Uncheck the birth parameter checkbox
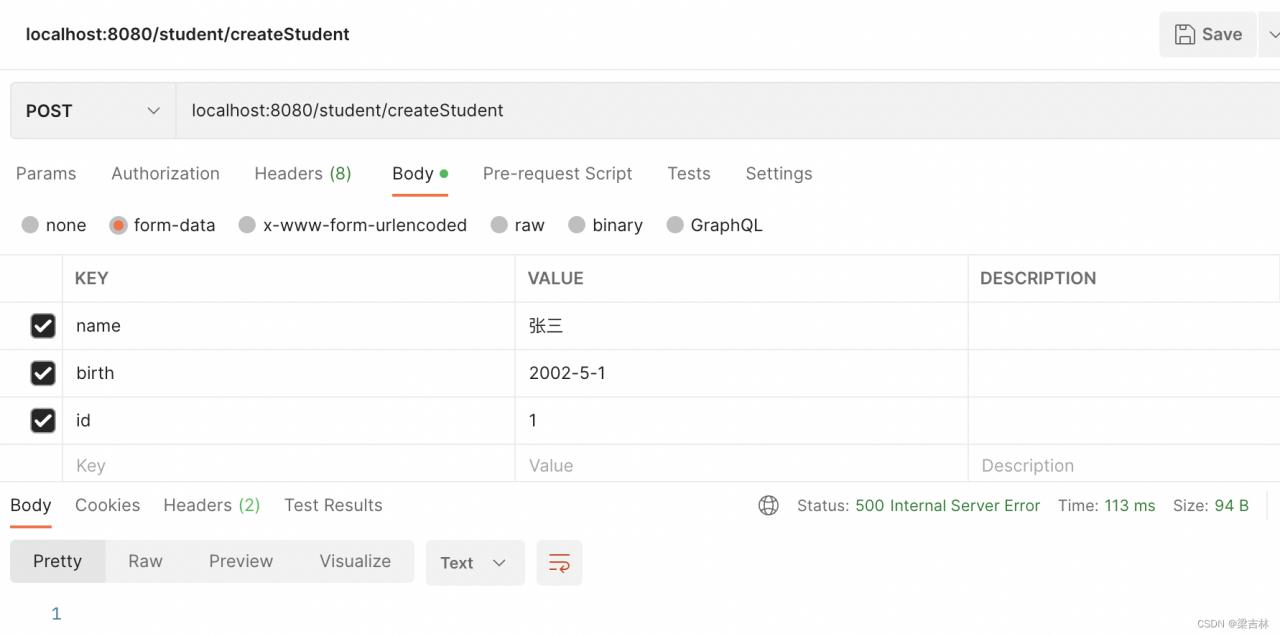The width and height of the screenshot is (1280, 636). (x=43, y=373)
